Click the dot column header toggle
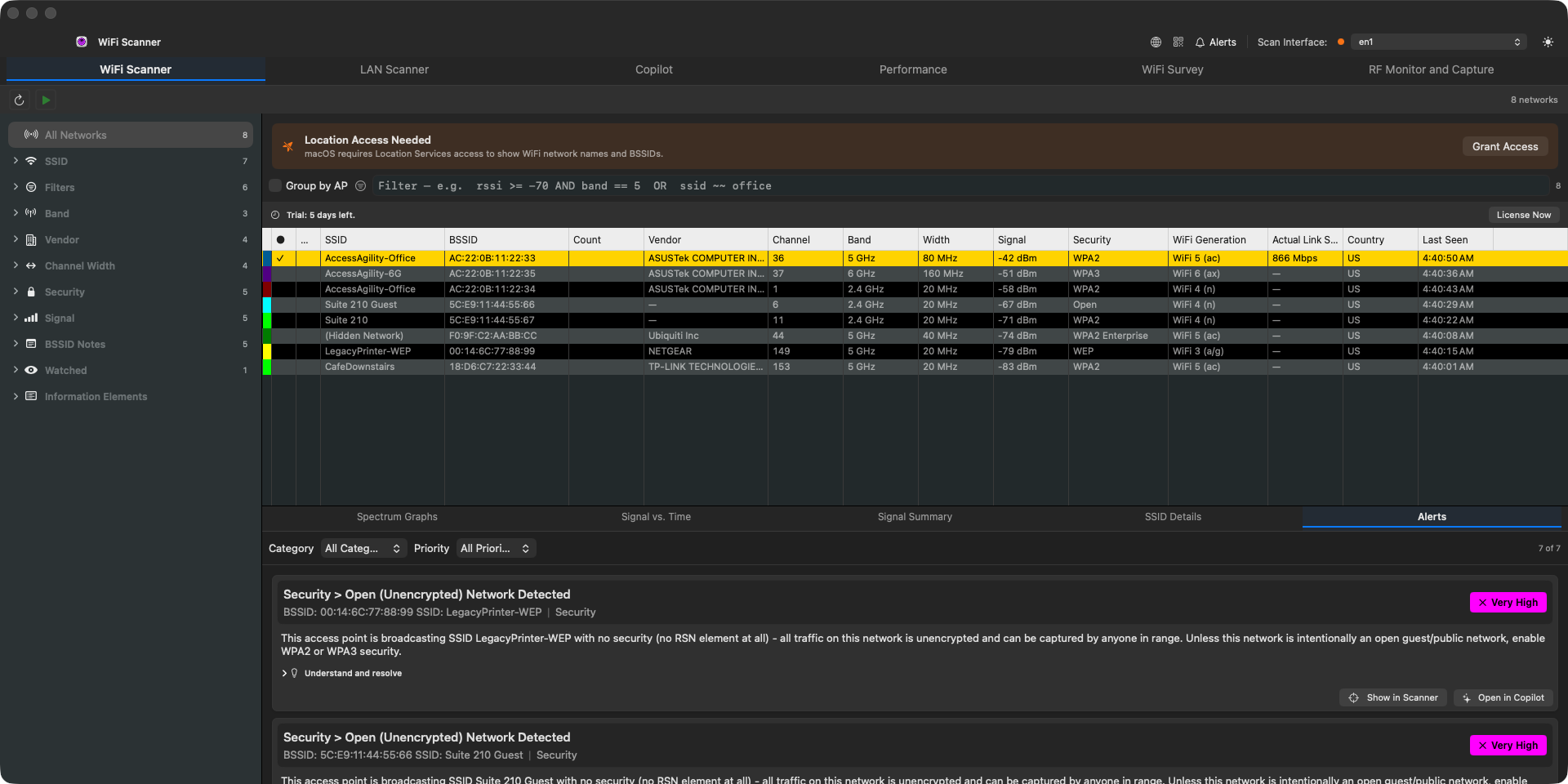The image size is (1568, 784). (280, 239)
